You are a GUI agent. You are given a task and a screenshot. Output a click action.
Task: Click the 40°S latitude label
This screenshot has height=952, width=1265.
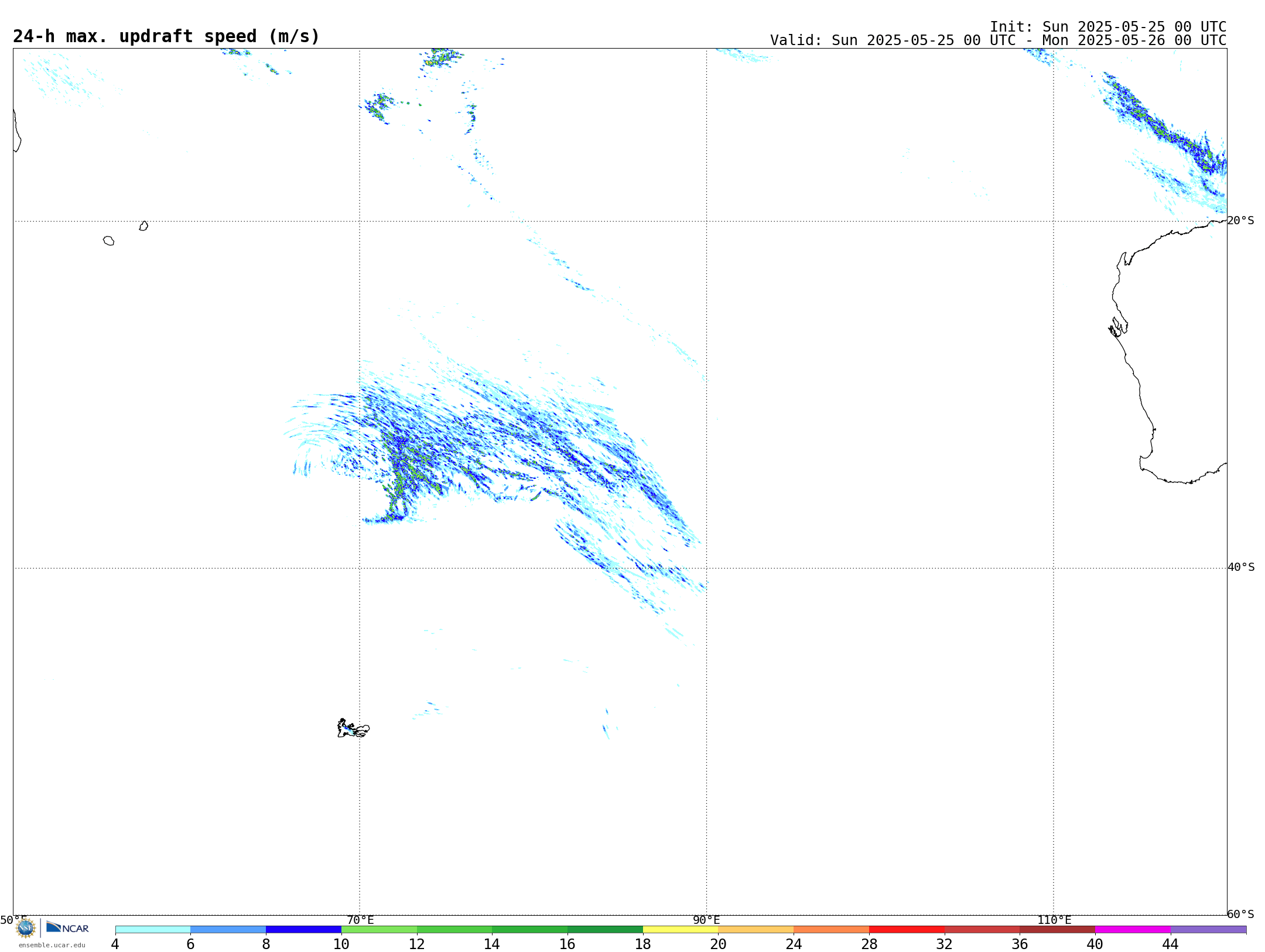coord(1240,567)
